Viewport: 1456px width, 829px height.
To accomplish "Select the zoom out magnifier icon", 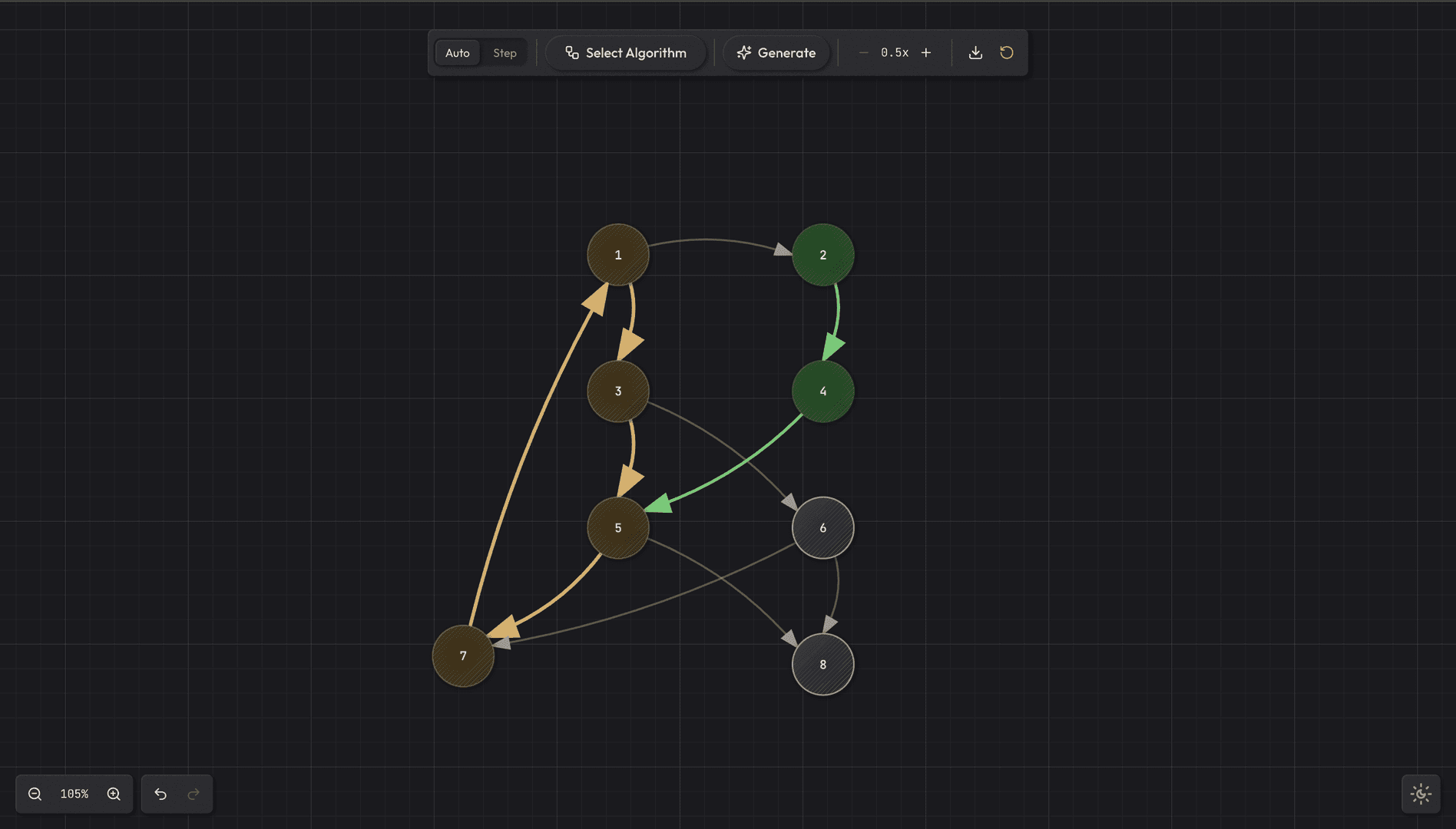I will click(35, 794).
